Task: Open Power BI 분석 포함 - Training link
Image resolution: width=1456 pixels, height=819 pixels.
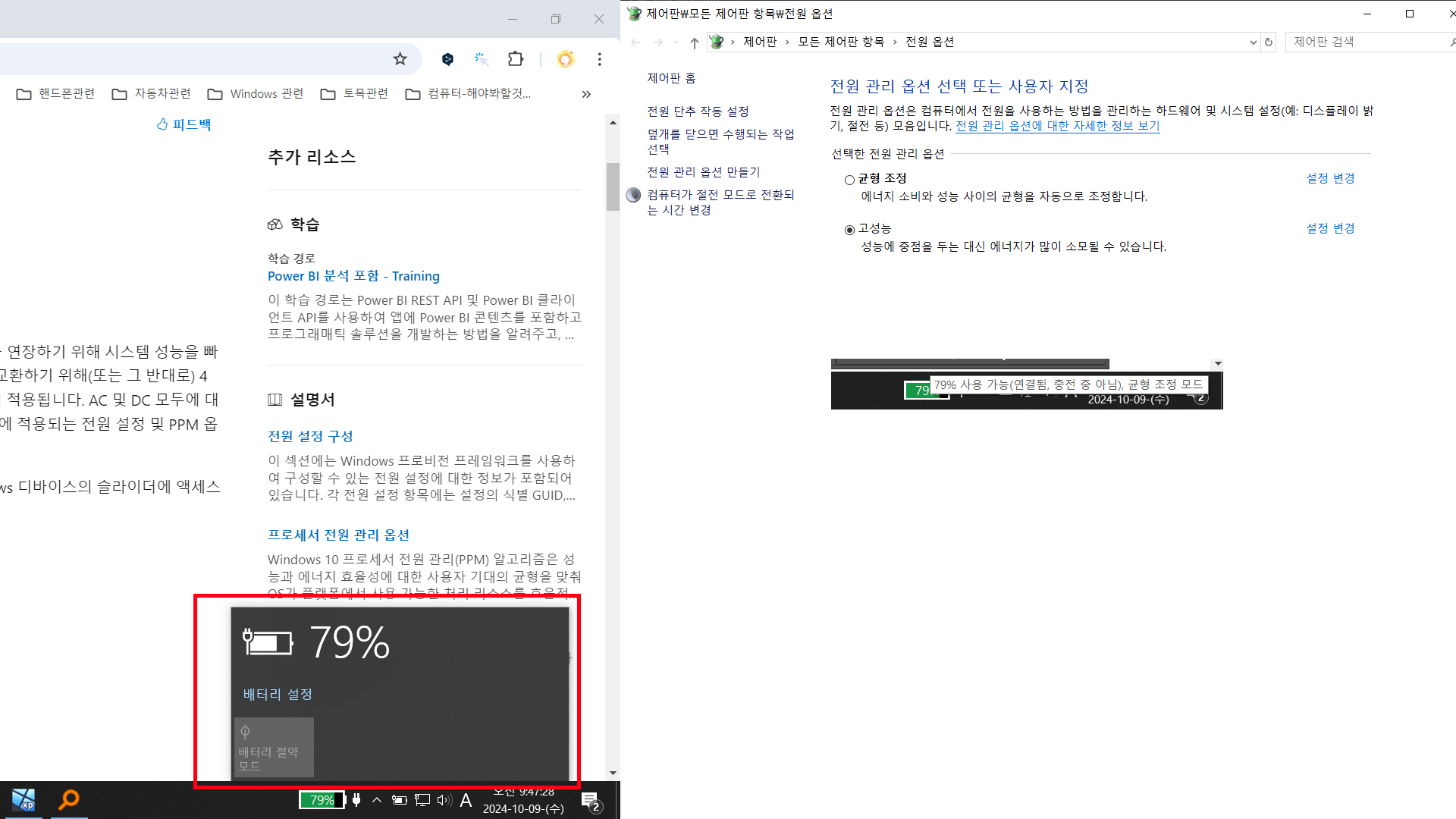Action: pos(353,276)
